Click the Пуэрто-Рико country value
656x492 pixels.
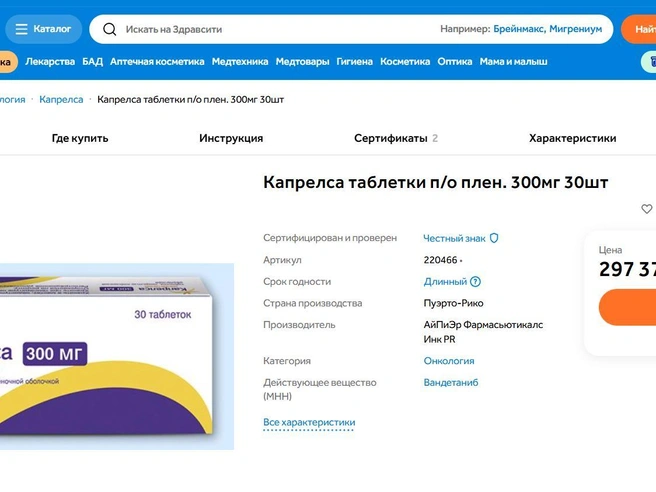454,303
